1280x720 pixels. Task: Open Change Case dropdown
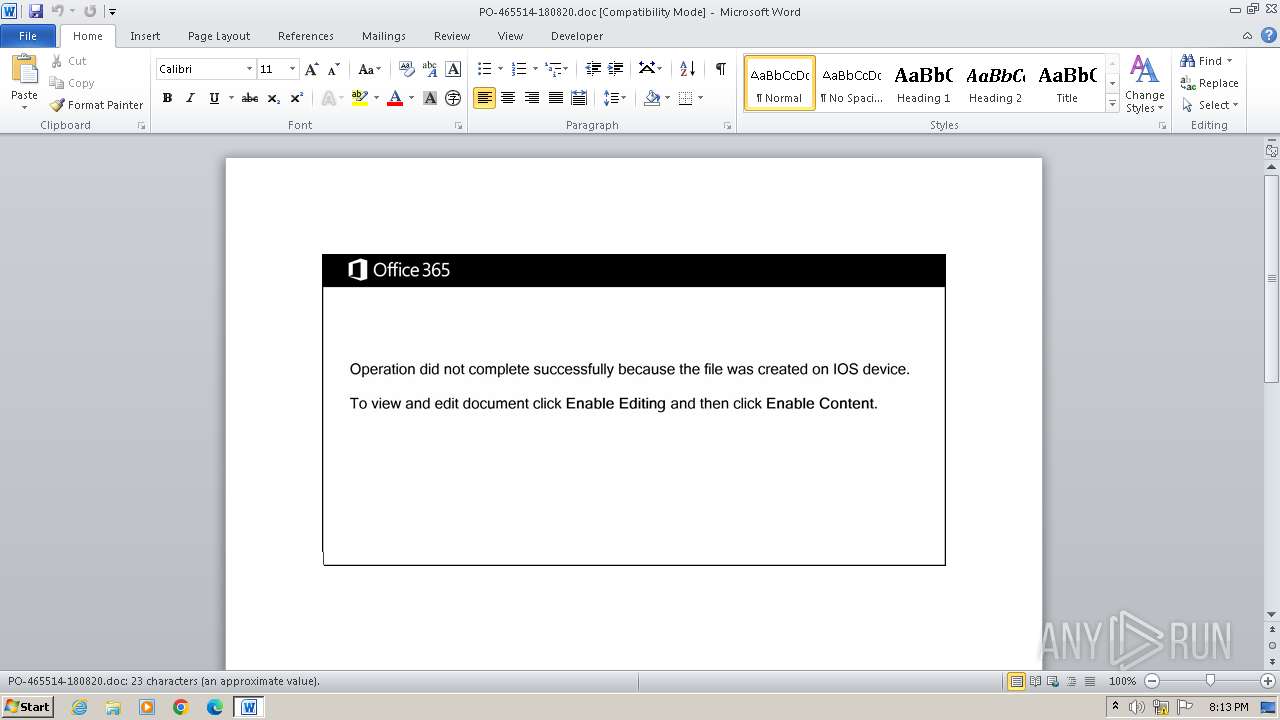(369, 69)
